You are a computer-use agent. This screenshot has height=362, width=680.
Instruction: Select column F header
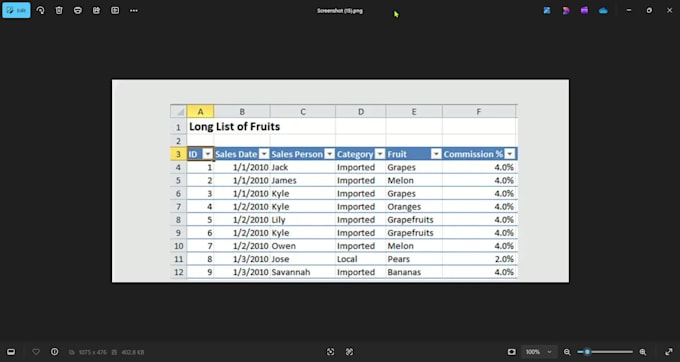point(479,111)
